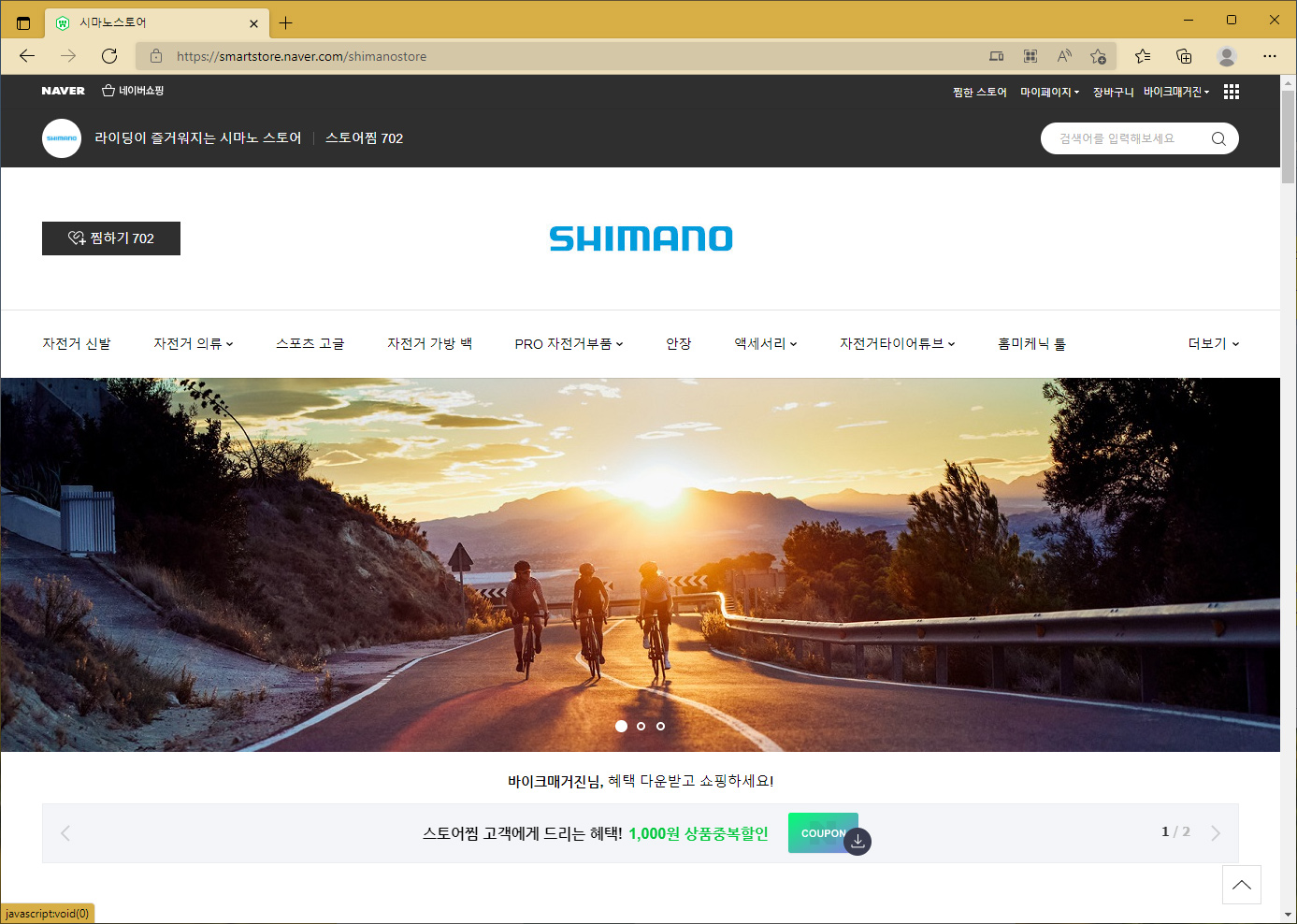Open 홈미케닉 툴 category

coord(1031,344)
